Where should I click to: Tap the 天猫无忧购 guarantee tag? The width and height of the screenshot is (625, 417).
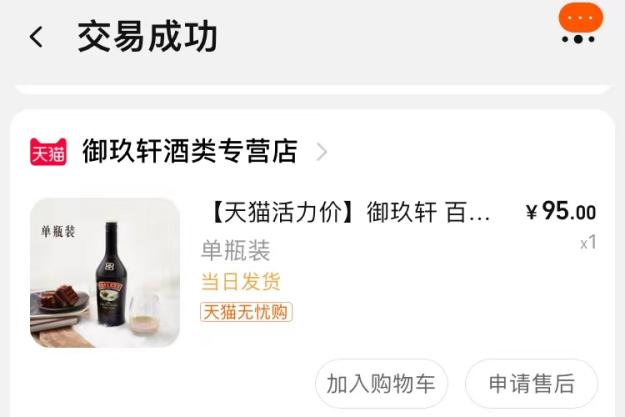click(246, 312)
